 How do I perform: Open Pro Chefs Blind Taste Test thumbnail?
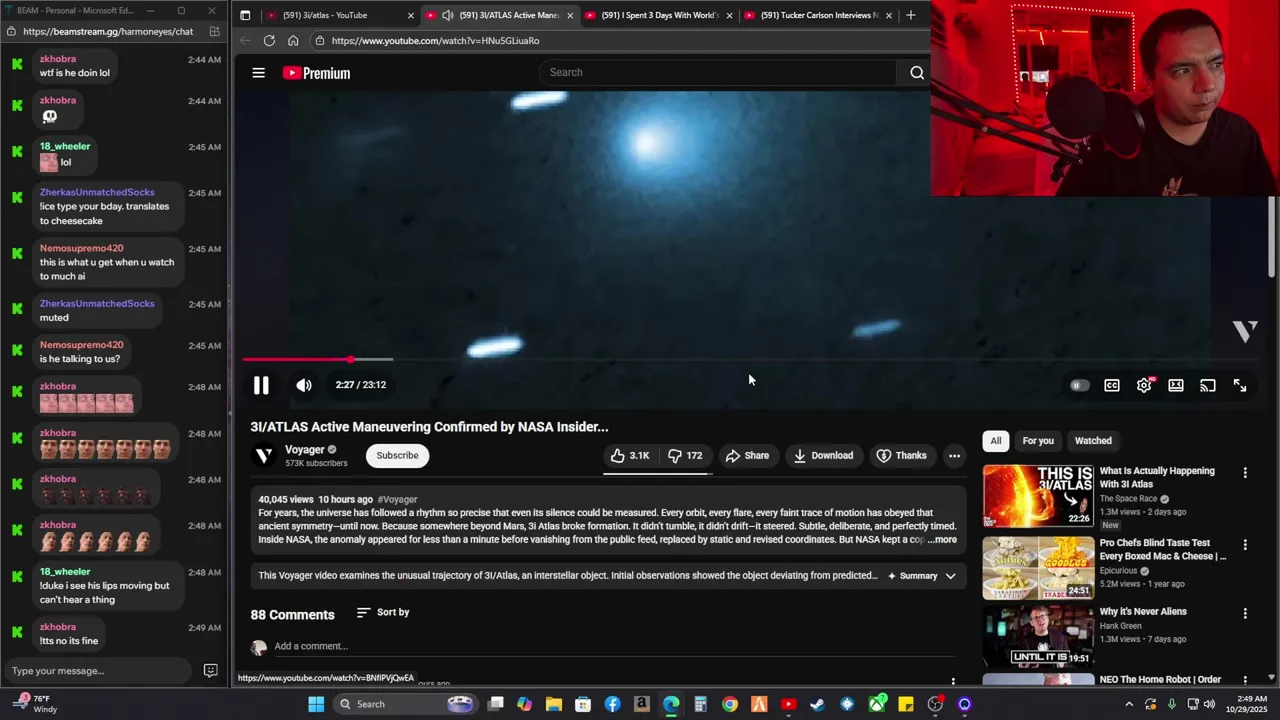[x=1038, y=568]
